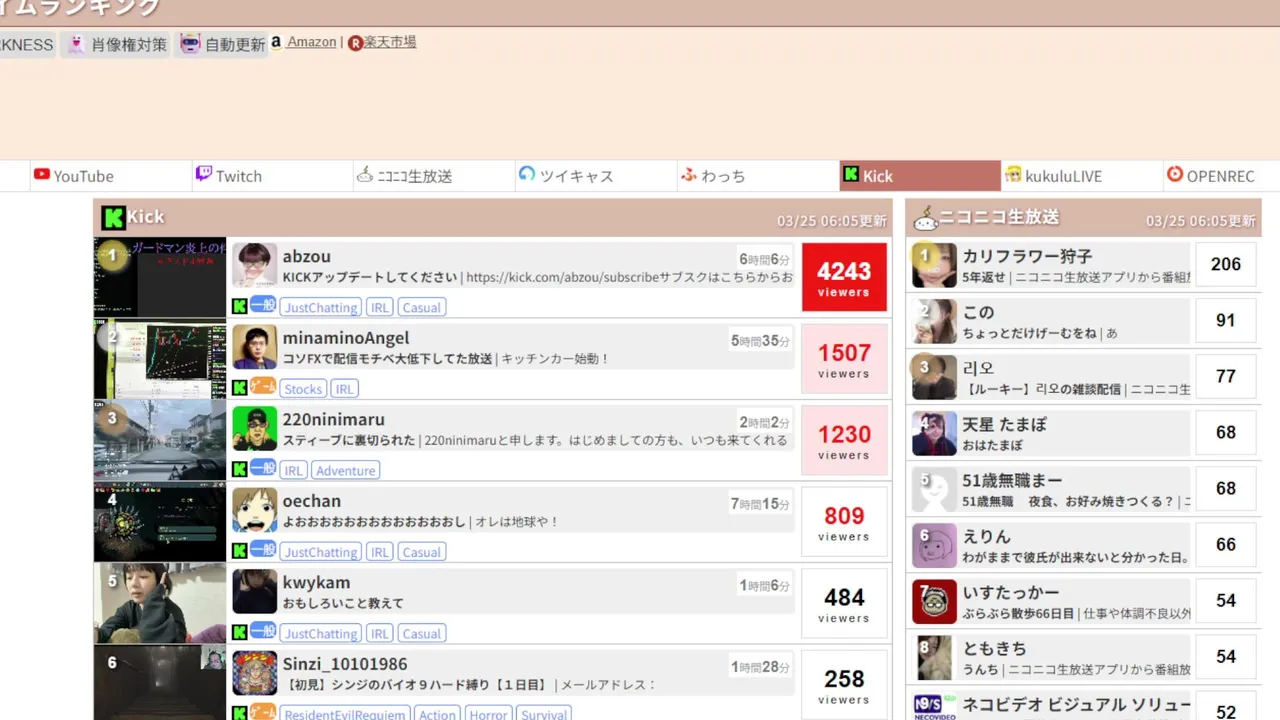Screen dimensions: 1280x720
Task: Open the minaminoAngel channel name link
Action: point(346,338)
